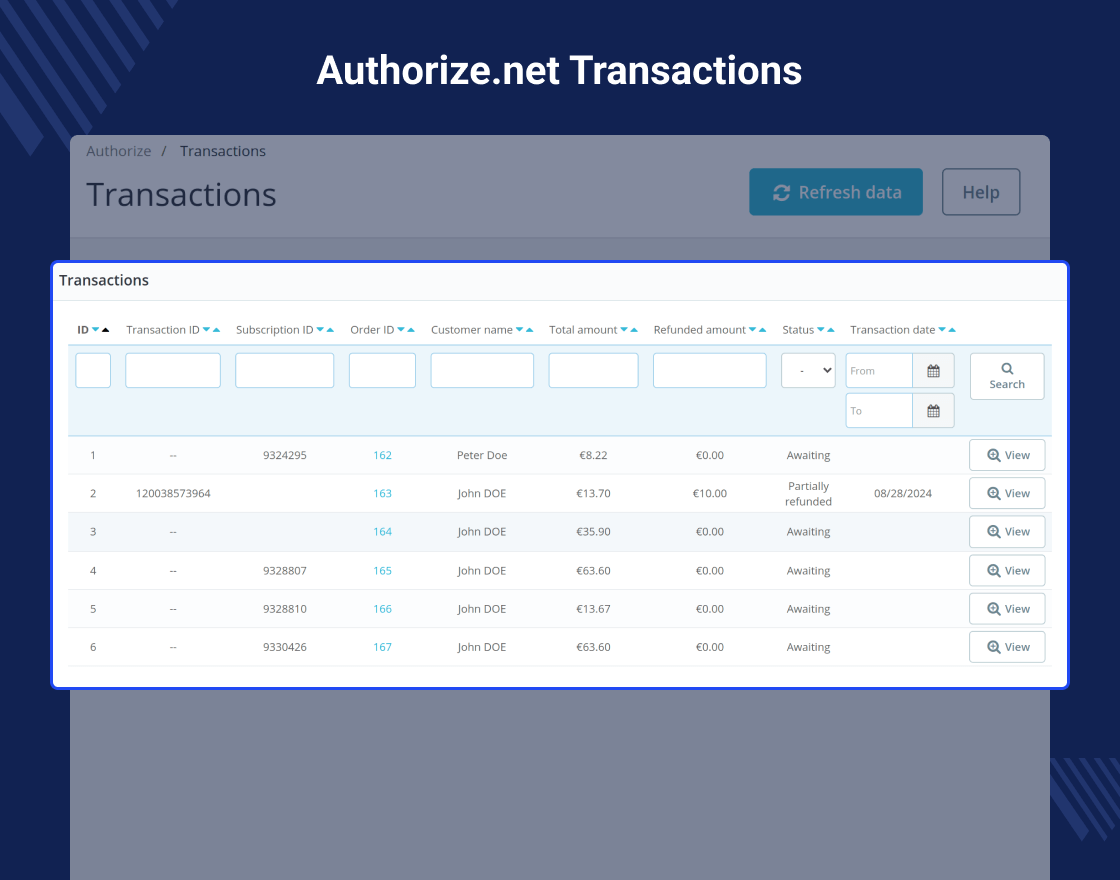Click total amount €13.67
Image resolution: width=1120 pixels, height=880 pixels.
[x=594, y=609]
